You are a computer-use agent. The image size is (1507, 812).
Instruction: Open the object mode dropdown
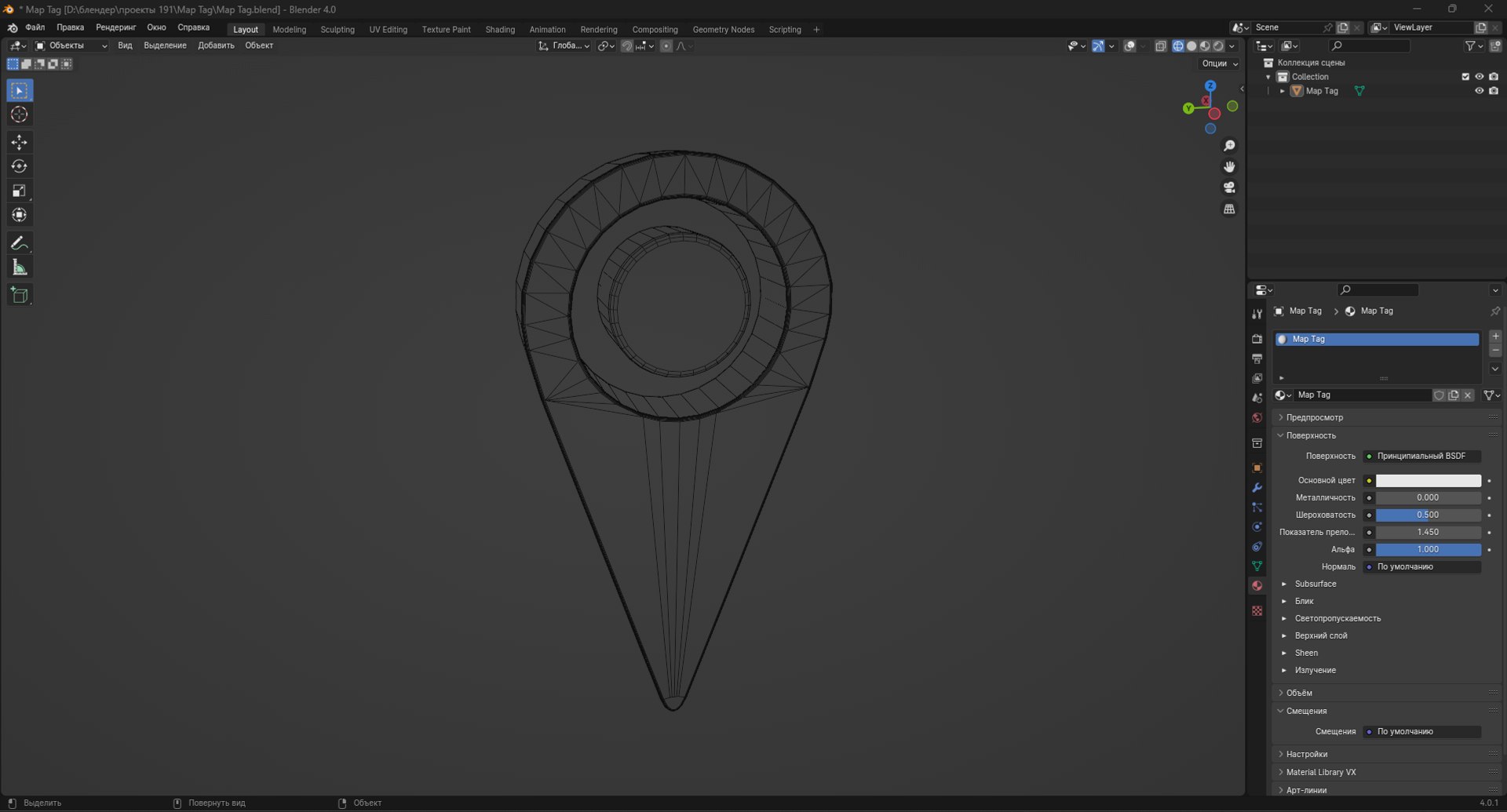[x=71, y=46]
